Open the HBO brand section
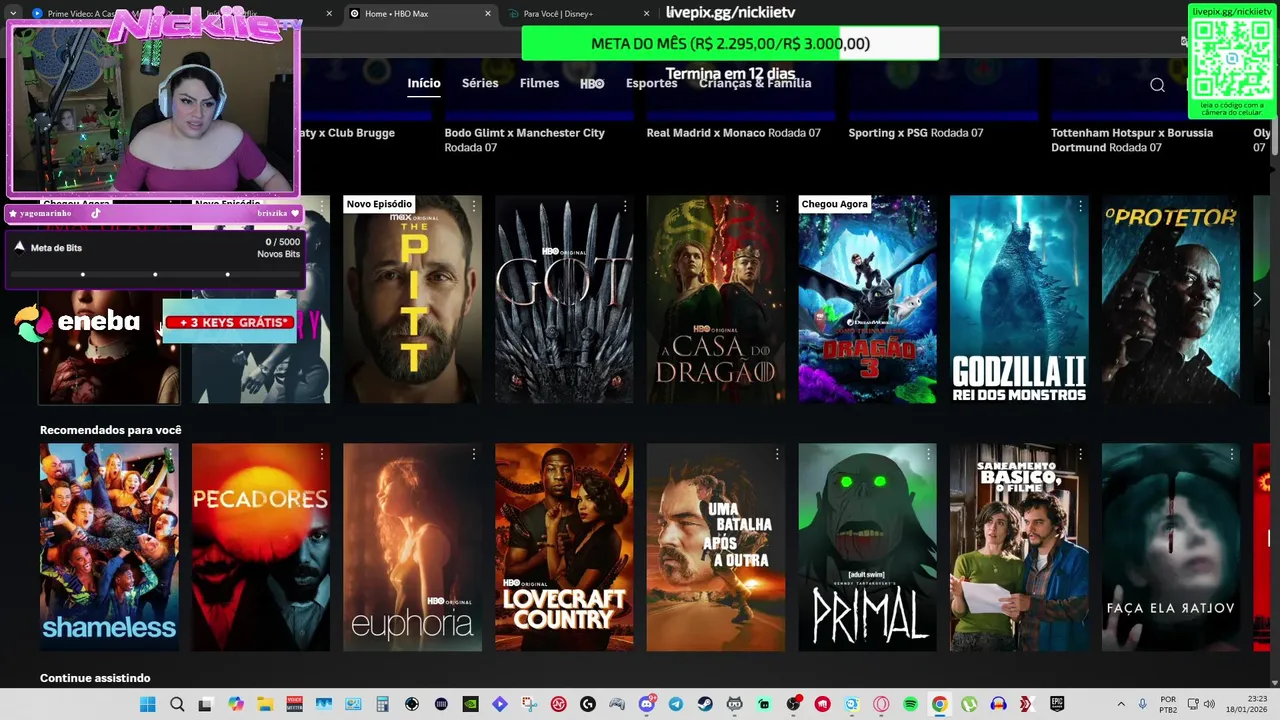 tap(592, 84)
